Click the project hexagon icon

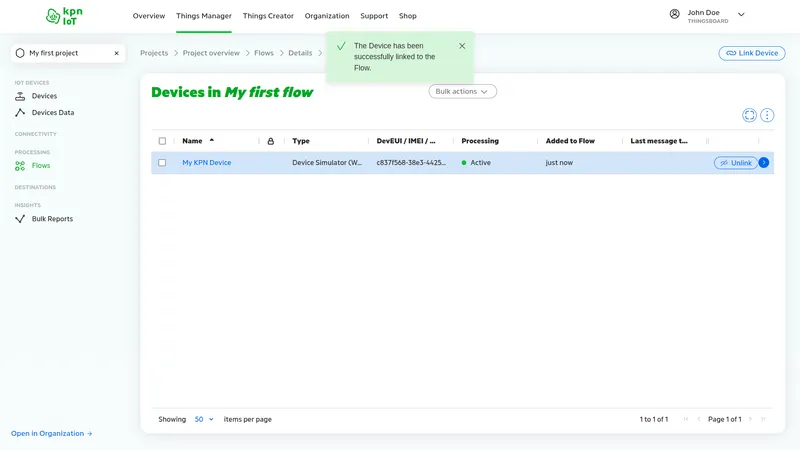20,53
